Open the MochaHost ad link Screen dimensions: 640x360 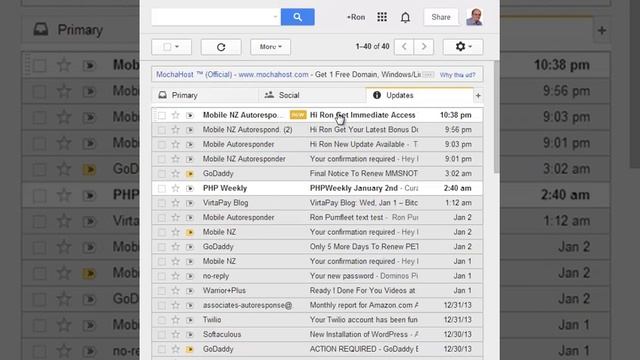point(232,75)
